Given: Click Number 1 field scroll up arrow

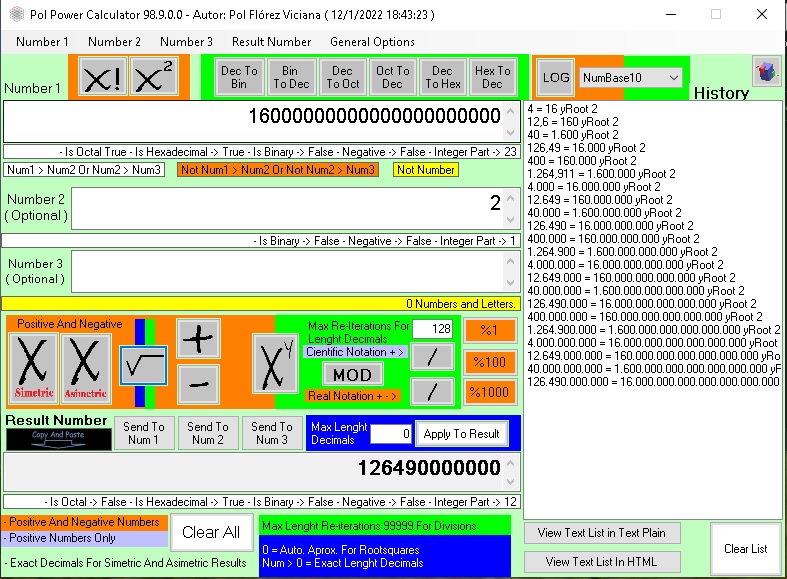Looking at the screenshot, I should 511,111.
